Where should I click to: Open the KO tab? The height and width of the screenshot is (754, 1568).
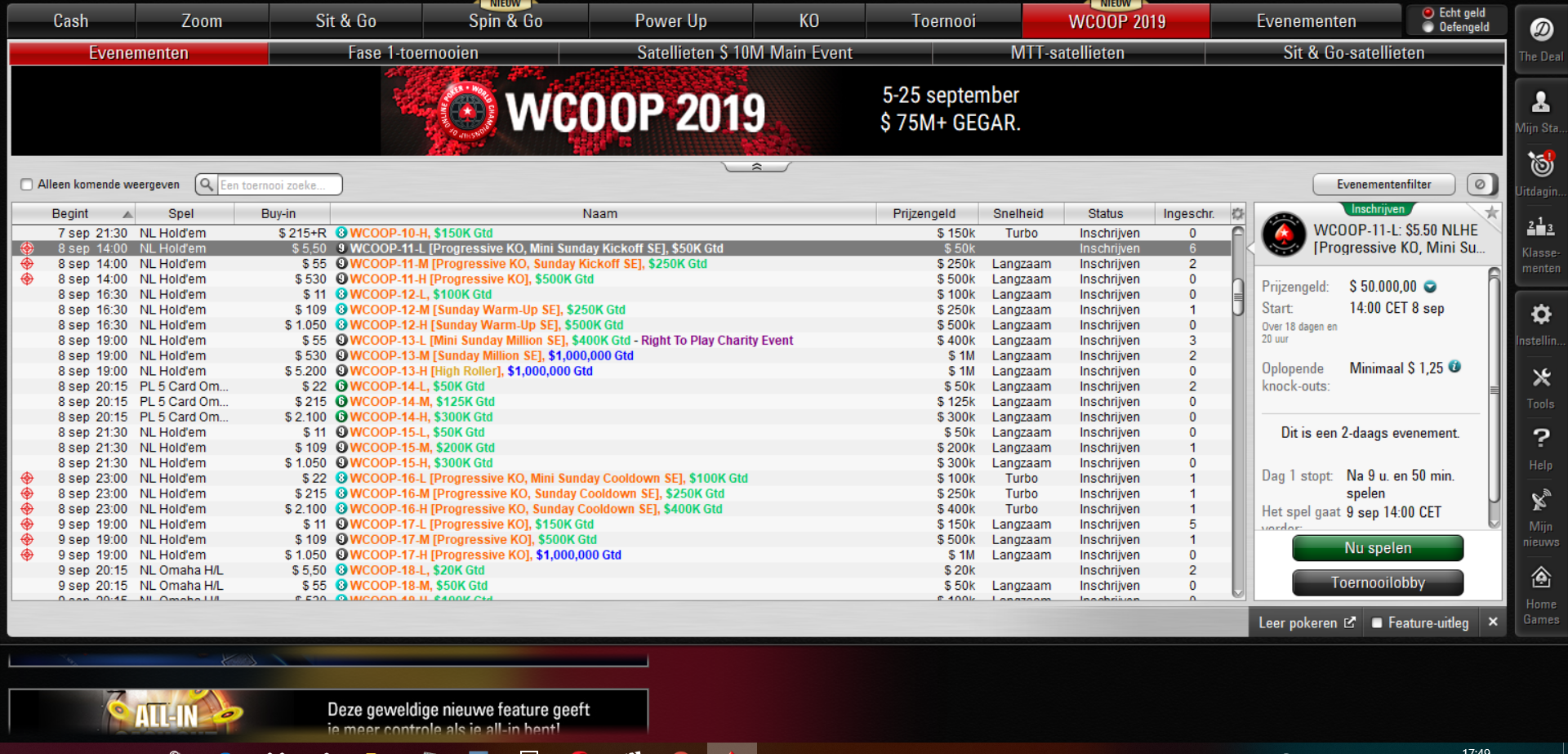[x=808, y=21]
